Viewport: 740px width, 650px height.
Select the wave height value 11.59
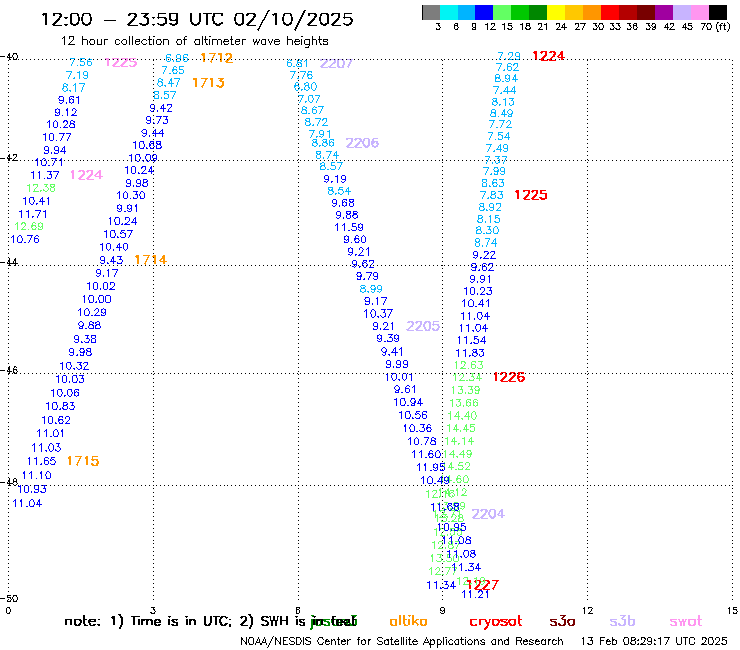[349, 228]
